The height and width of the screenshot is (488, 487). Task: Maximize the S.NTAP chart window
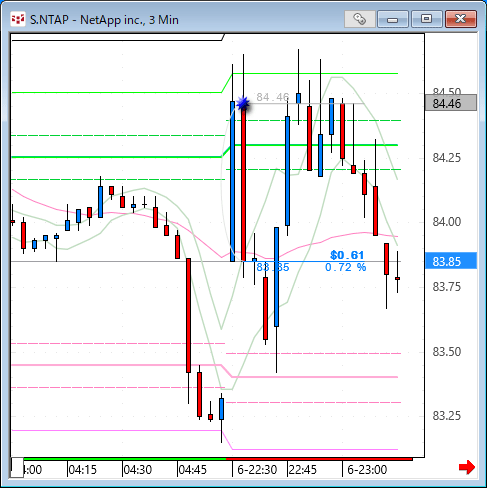point(426,19)
